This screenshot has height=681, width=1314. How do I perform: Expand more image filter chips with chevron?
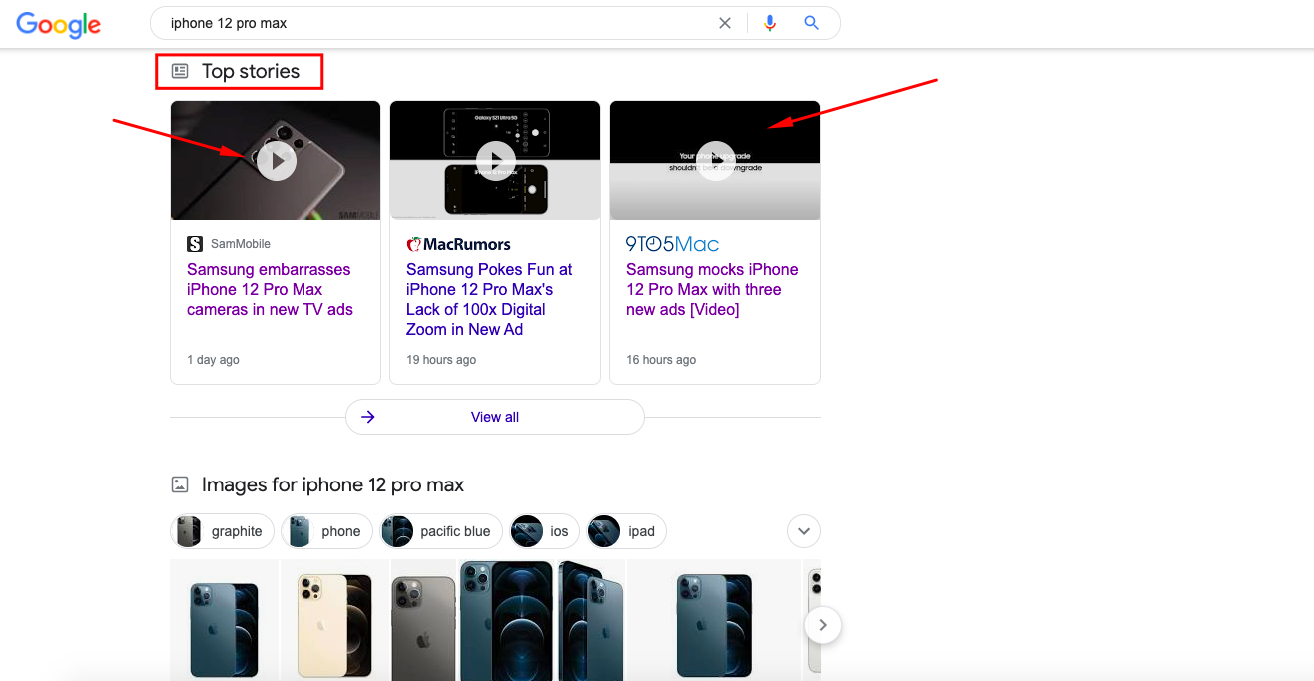804,531
